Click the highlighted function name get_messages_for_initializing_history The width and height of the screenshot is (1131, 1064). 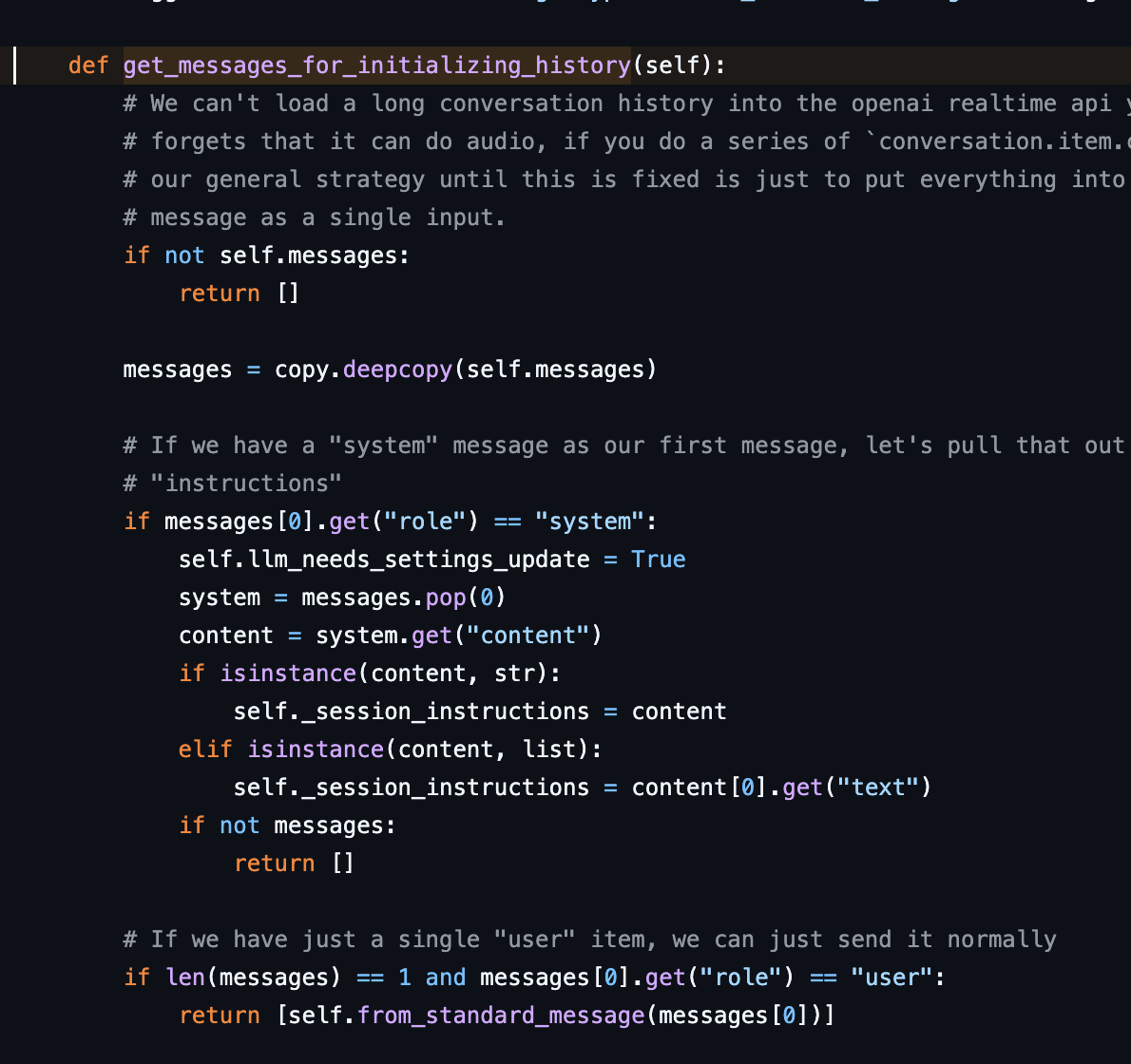click(376, 65)
